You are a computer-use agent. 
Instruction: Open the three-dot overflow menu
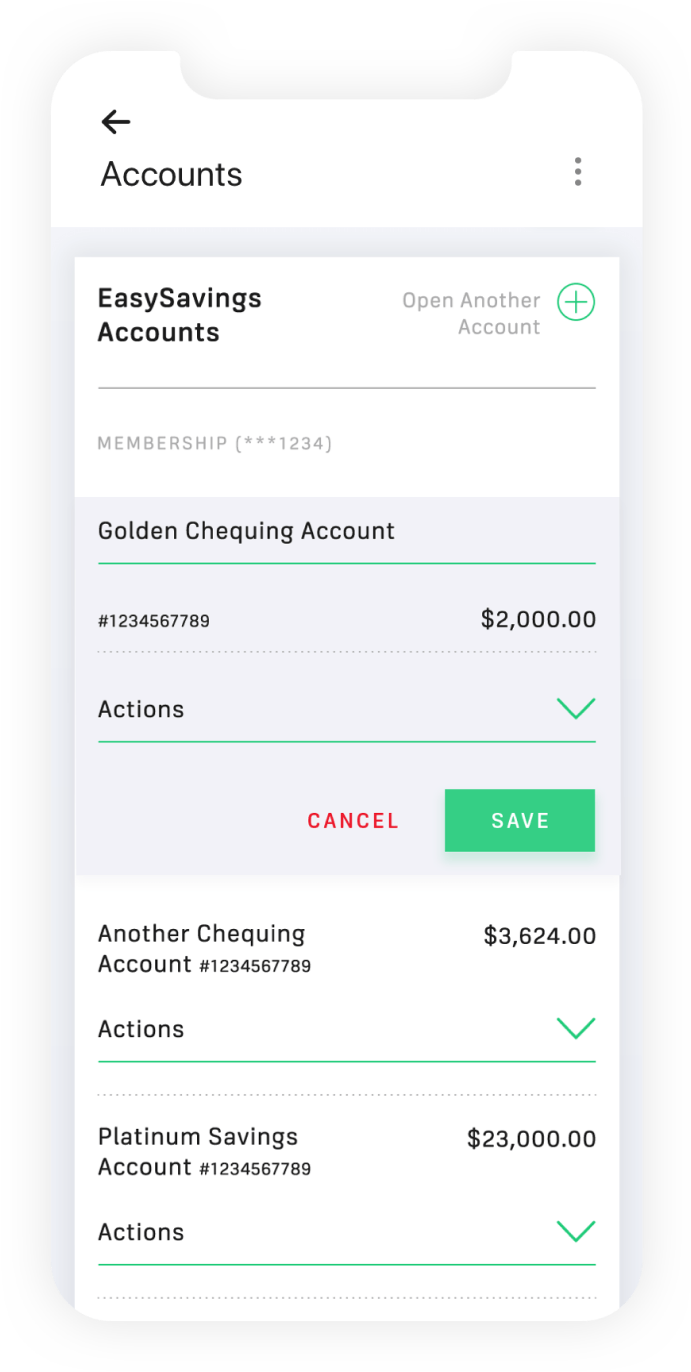[577, 172]
